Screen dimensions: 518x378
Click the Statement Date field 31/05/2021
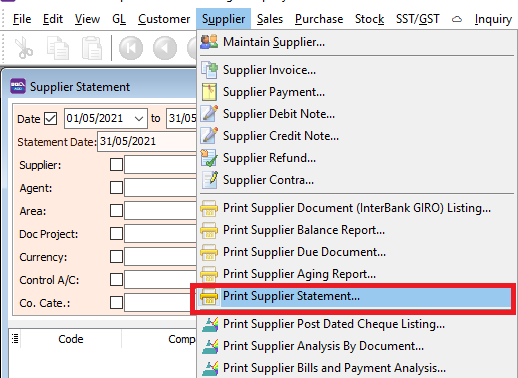[x=147, y=141]
